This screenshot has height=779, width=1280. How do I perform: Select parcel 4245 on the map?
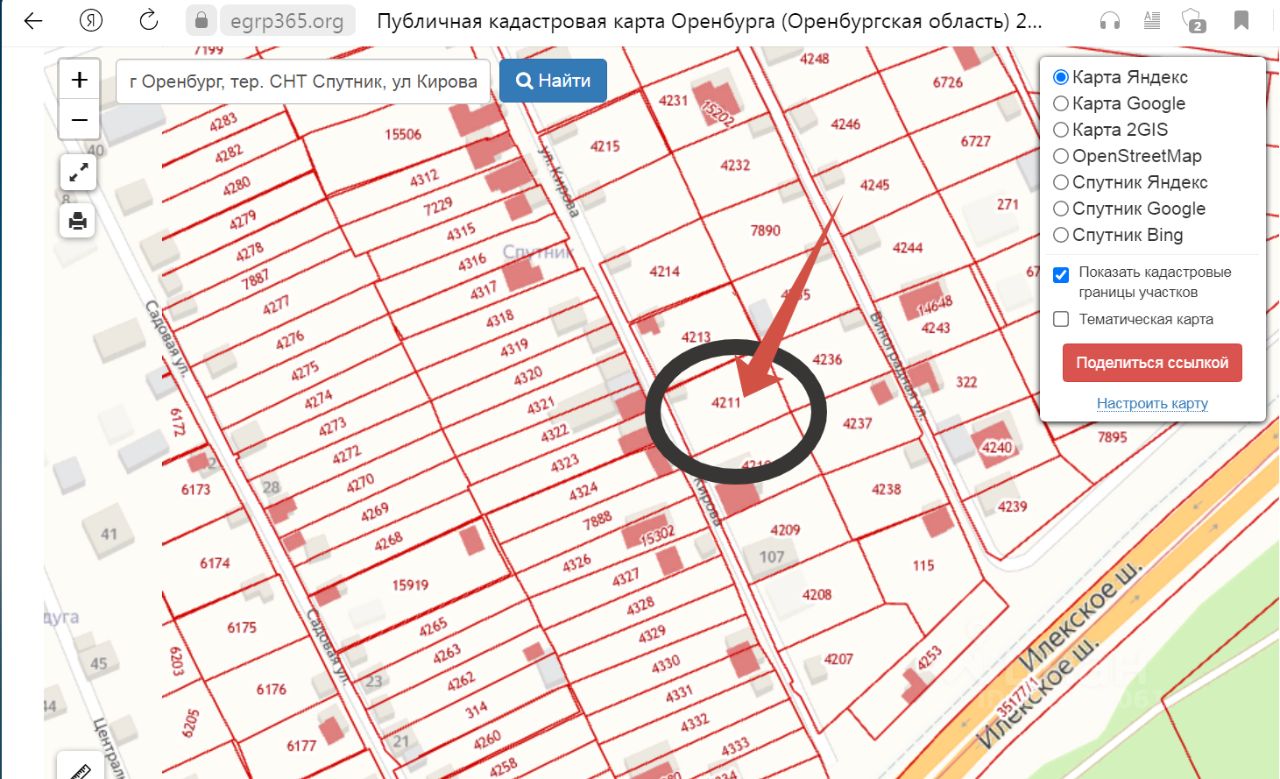[874, 185]
